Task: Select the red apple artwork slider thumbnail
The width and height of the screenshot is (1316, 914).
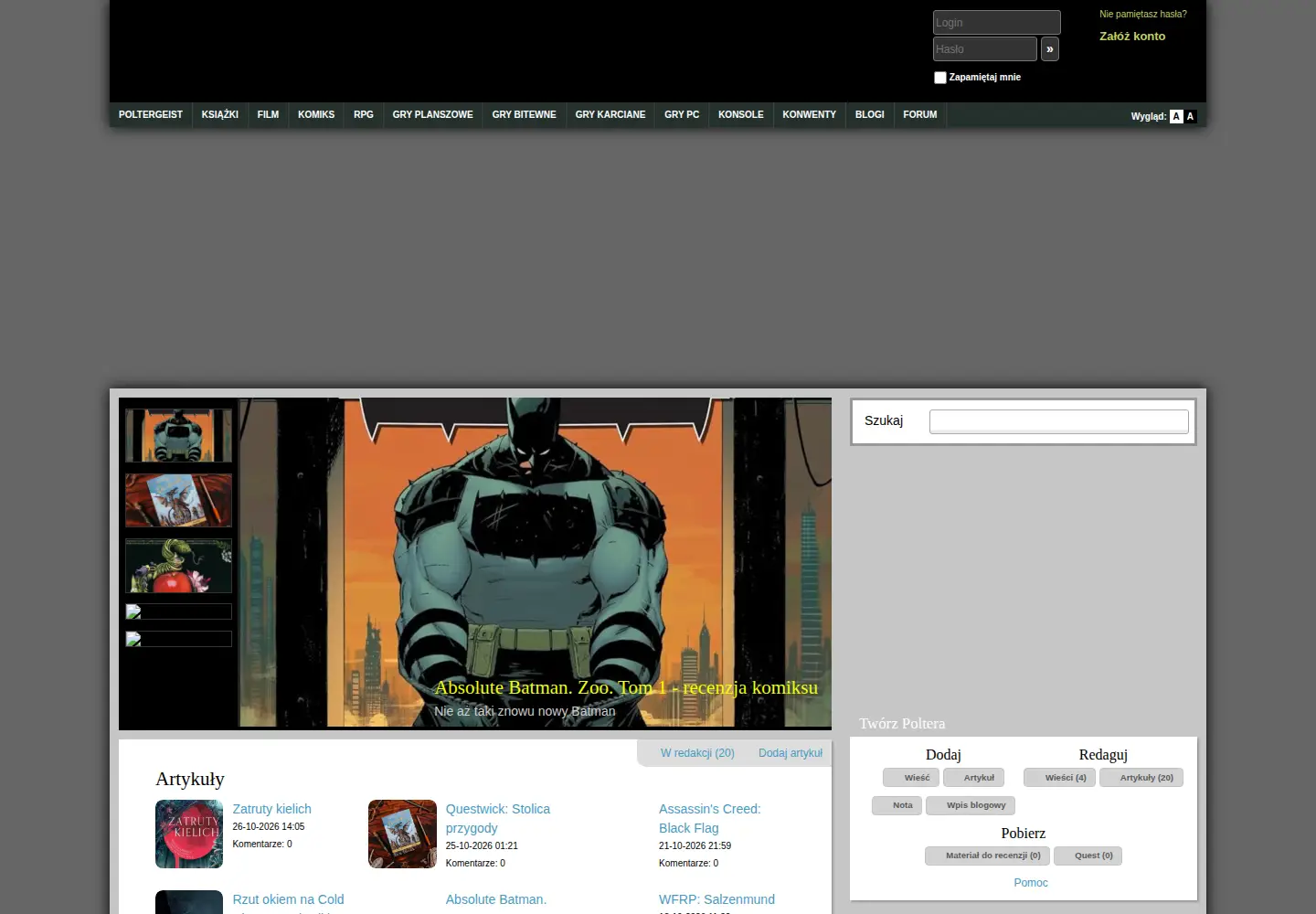Action: tap(179, 566)
